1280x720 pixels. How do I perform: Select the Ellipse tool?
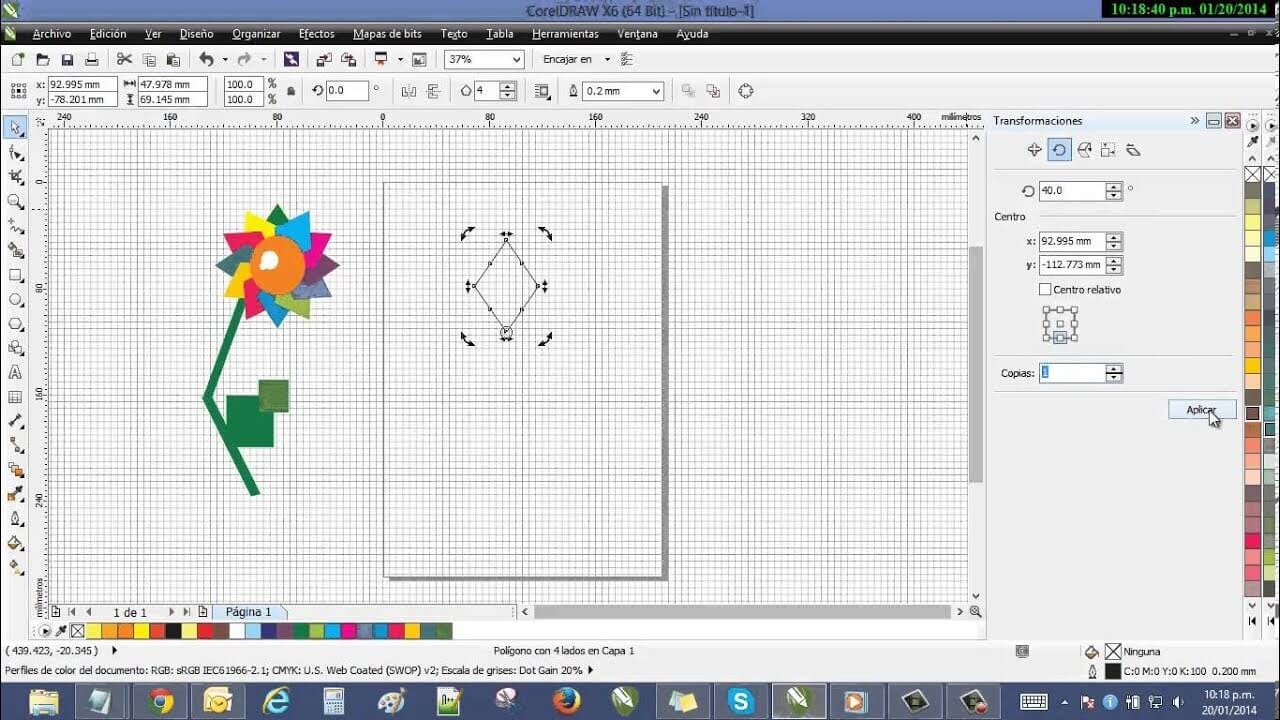coord(15,300)
